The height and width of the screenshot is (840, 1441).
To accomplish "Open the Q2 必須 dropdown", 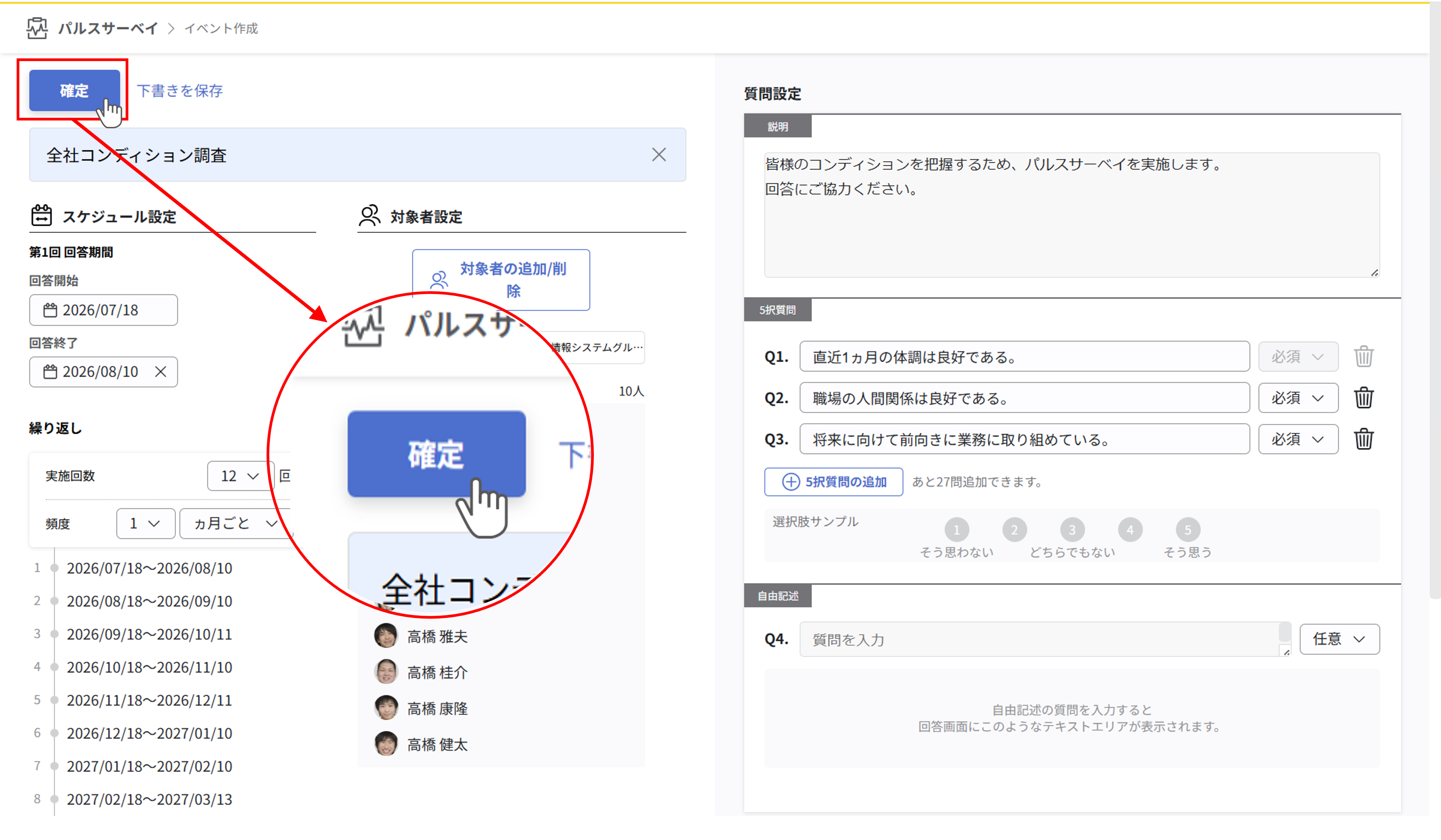I will click(x=1298, y=398).
